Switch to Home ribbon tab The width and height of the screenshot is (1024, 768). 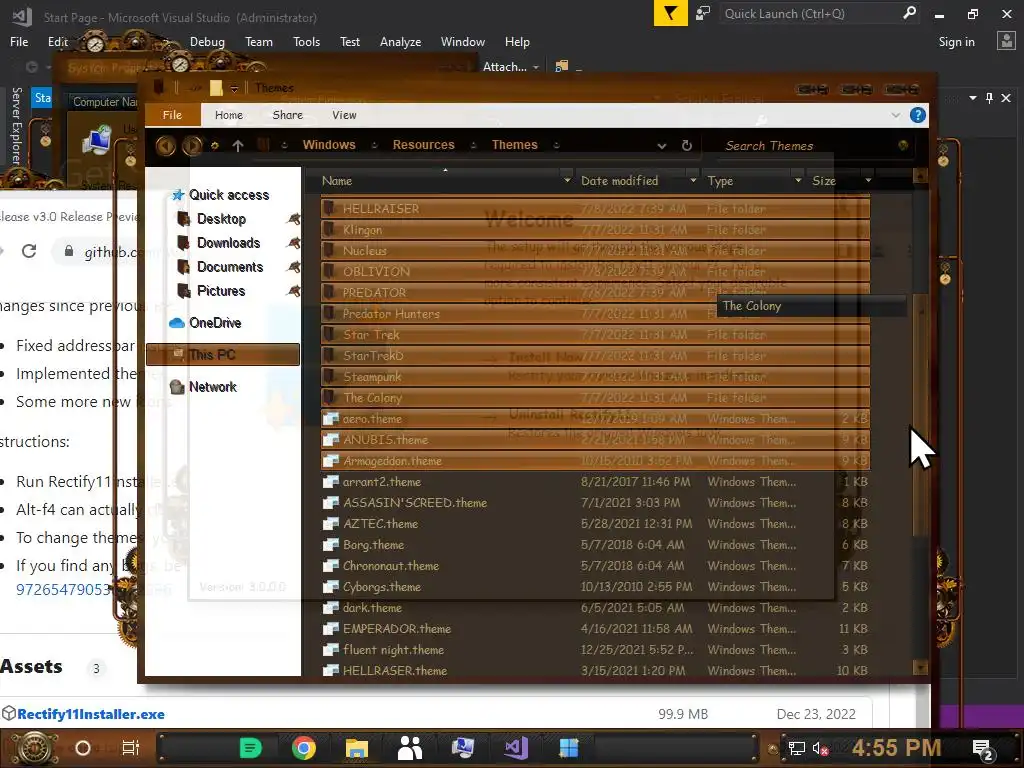(x=229, y=115)
